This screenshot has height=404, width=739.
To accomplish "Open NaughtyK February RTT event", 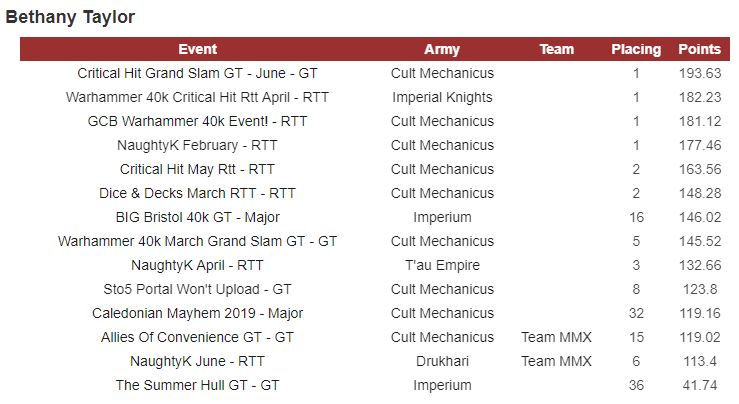I will coord(197,145).
